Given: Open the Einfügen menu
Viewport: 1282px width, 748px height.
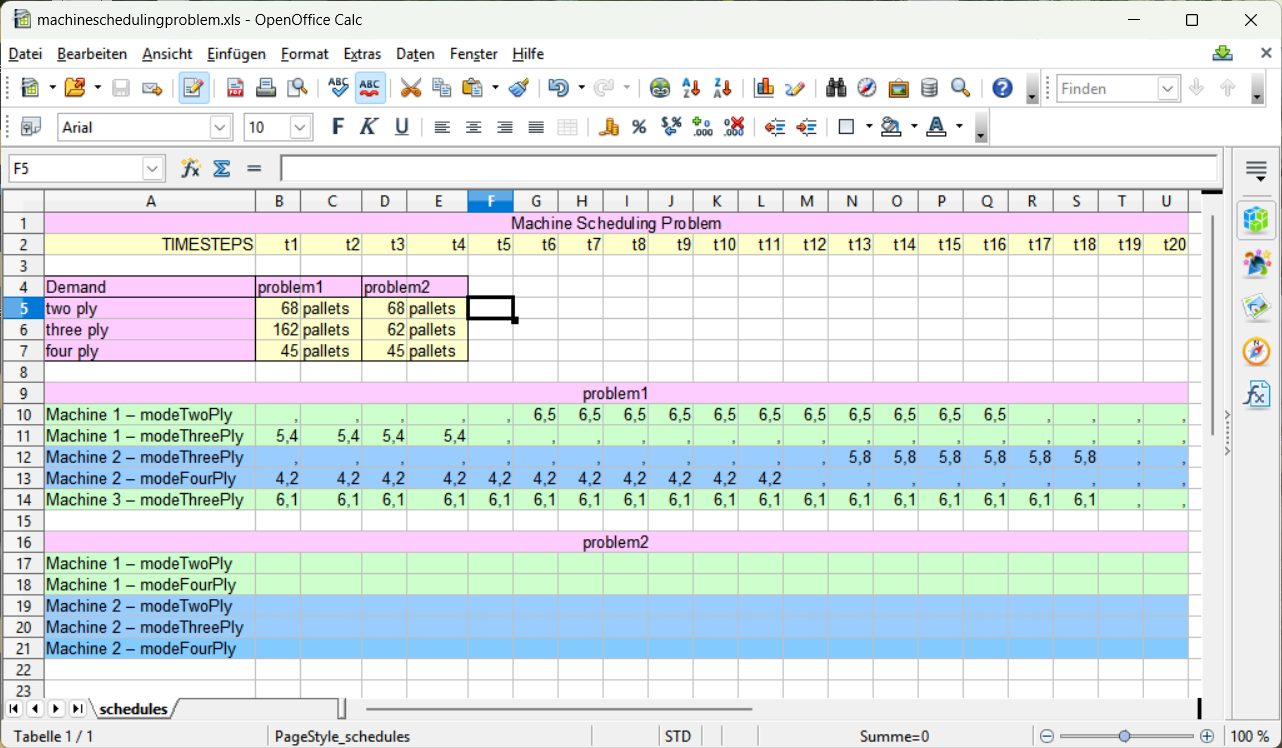Looking at the screenshot, I should click(x=236, y=54).
